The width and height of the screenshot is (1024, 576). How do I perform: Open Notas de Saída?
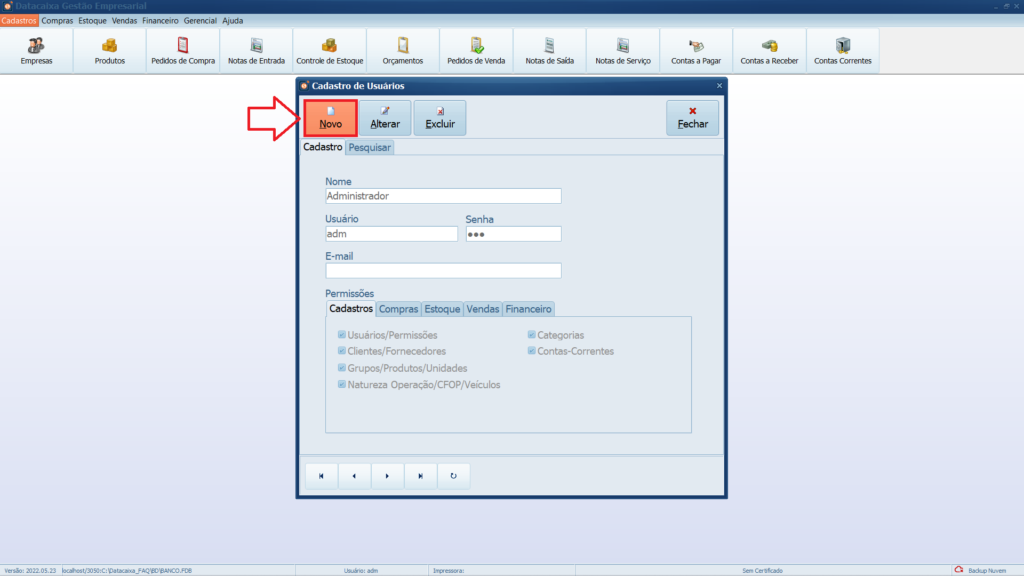pyautogui.click(x=549, y=51)
